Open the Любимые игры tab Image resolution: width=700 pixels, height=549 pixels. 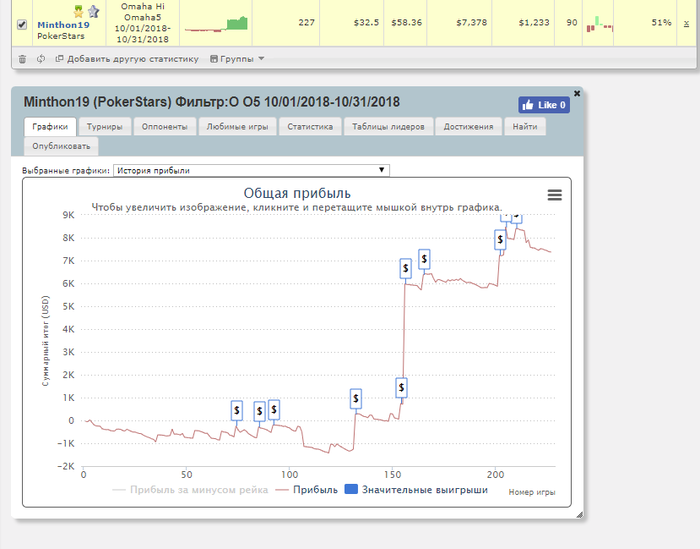point(238,127)
